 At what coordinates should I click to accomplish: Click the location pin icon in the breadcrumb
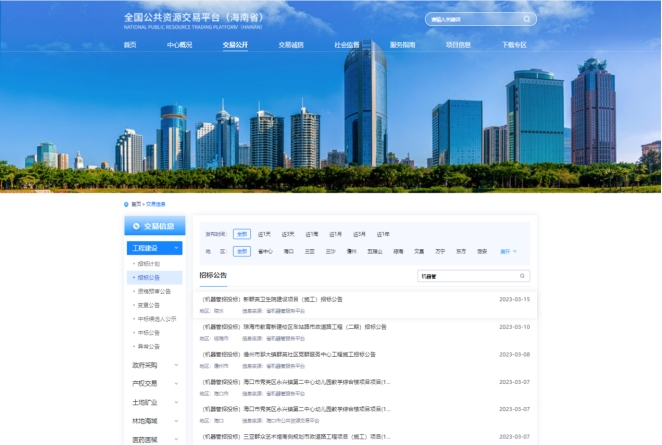(126, 204)
